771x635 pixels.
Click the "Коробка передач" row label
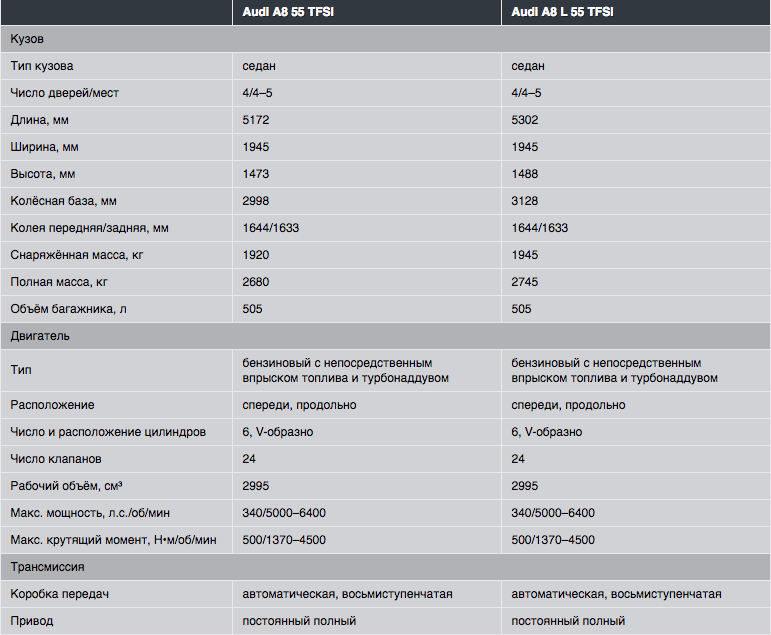[x=59, y=594]
